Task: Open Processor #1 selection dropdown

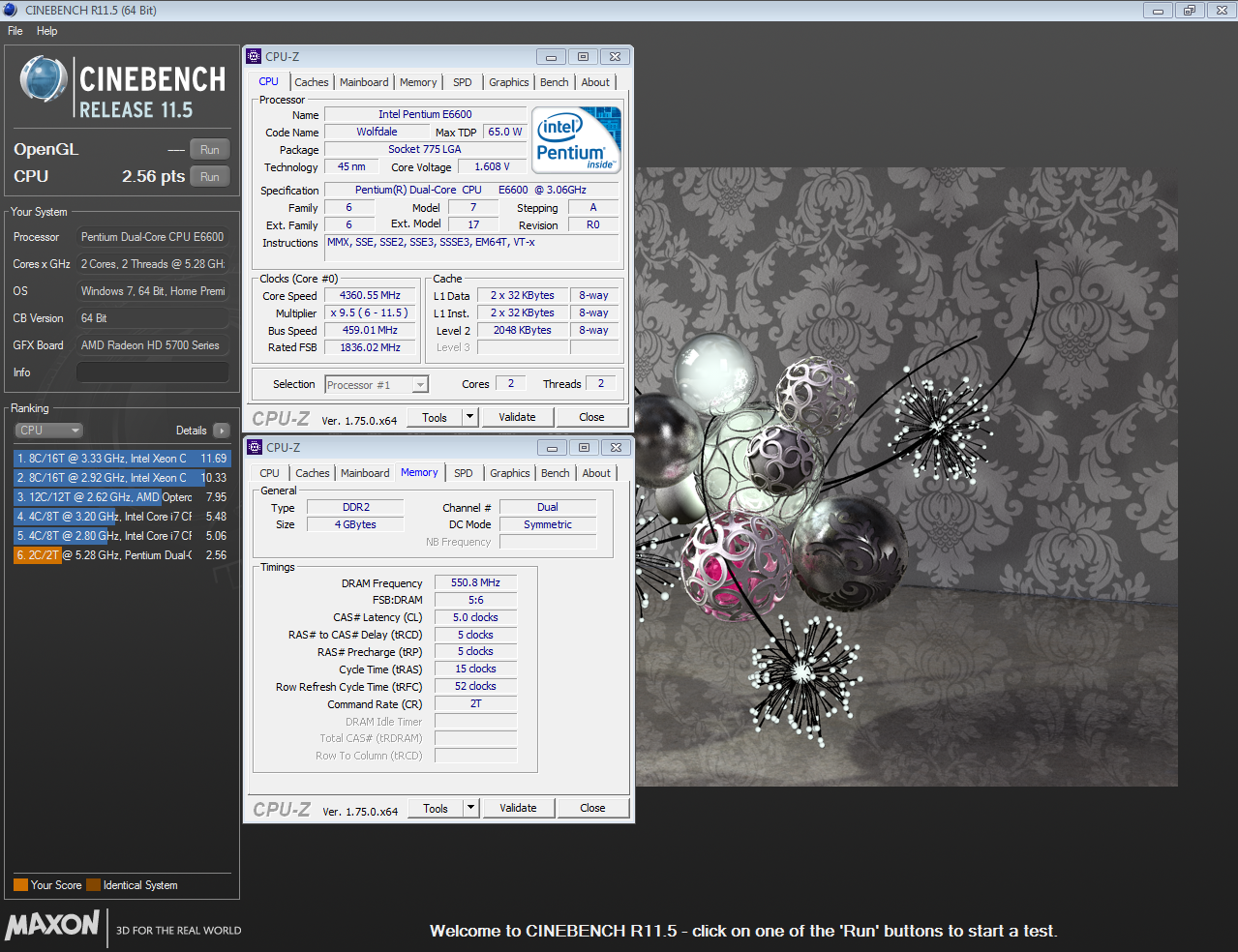Action: 377,385
